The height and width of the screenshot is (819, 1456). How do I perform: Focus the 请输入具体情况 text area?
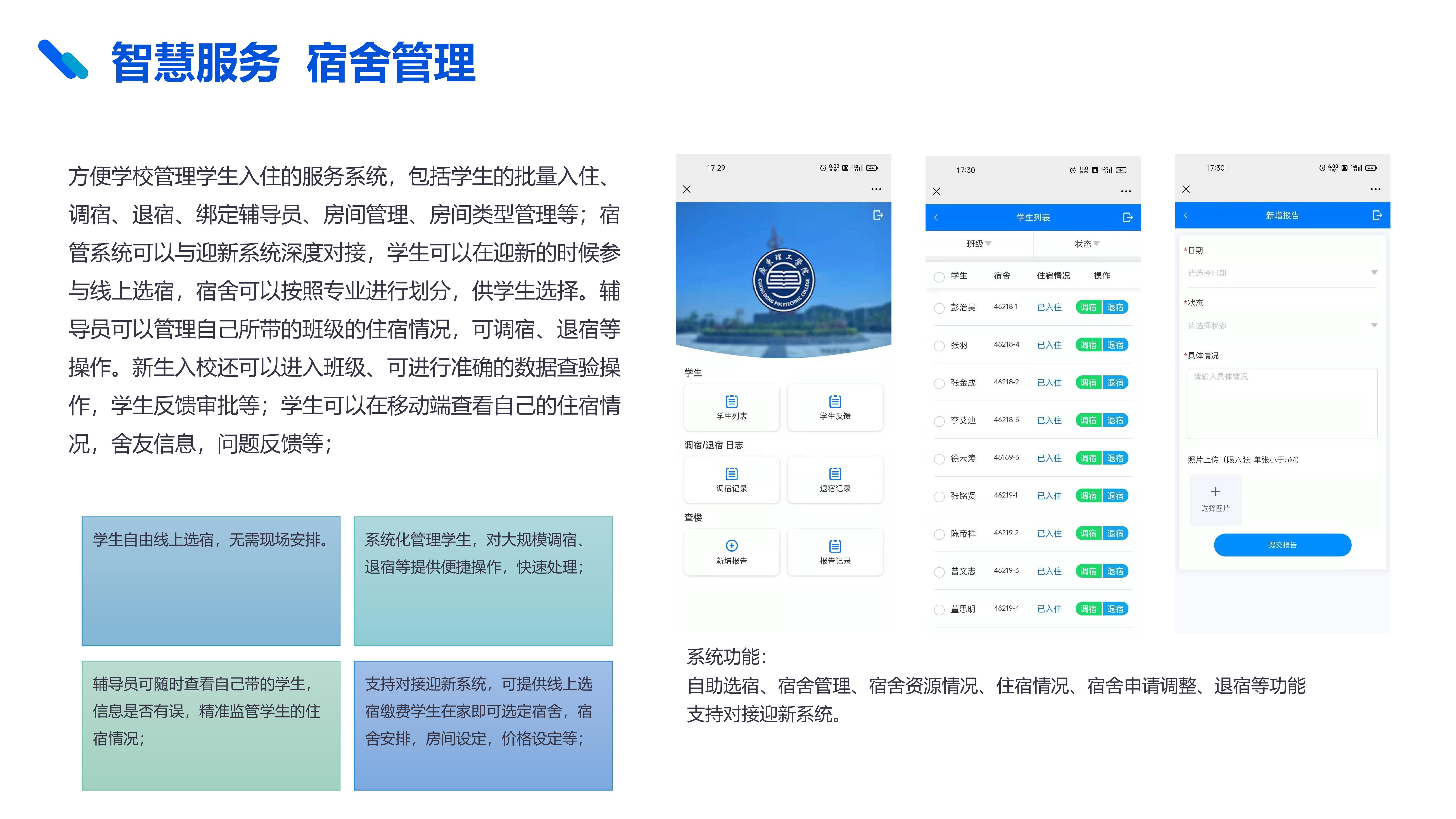coord(1282,404)
